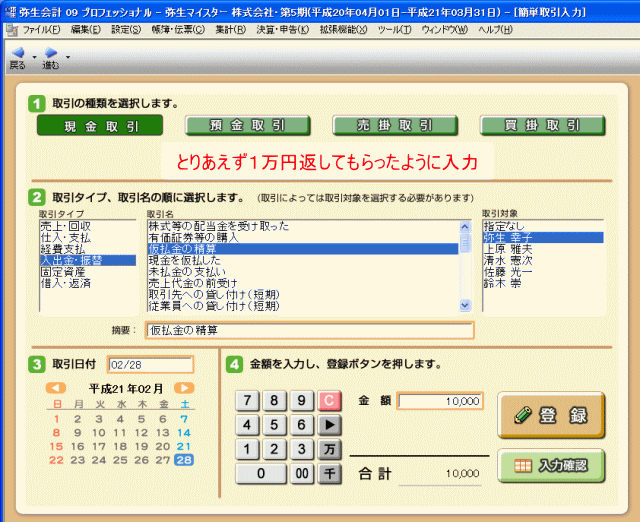Select 仮払金の精算 in 取引名 list
Screen dimensions: 640x522
coord(303,249)
